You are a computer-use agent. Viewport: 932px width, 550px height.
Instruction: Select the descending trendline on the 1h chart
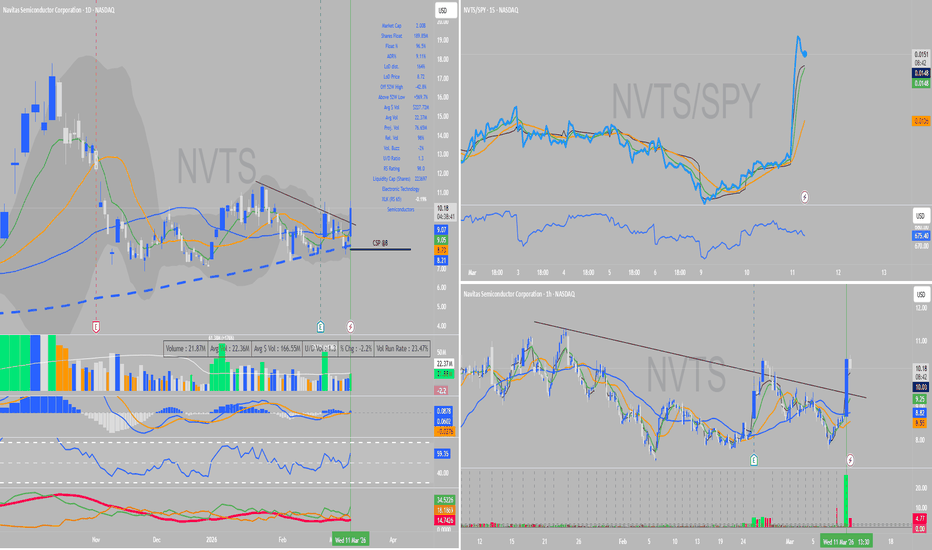click(700, 360)
